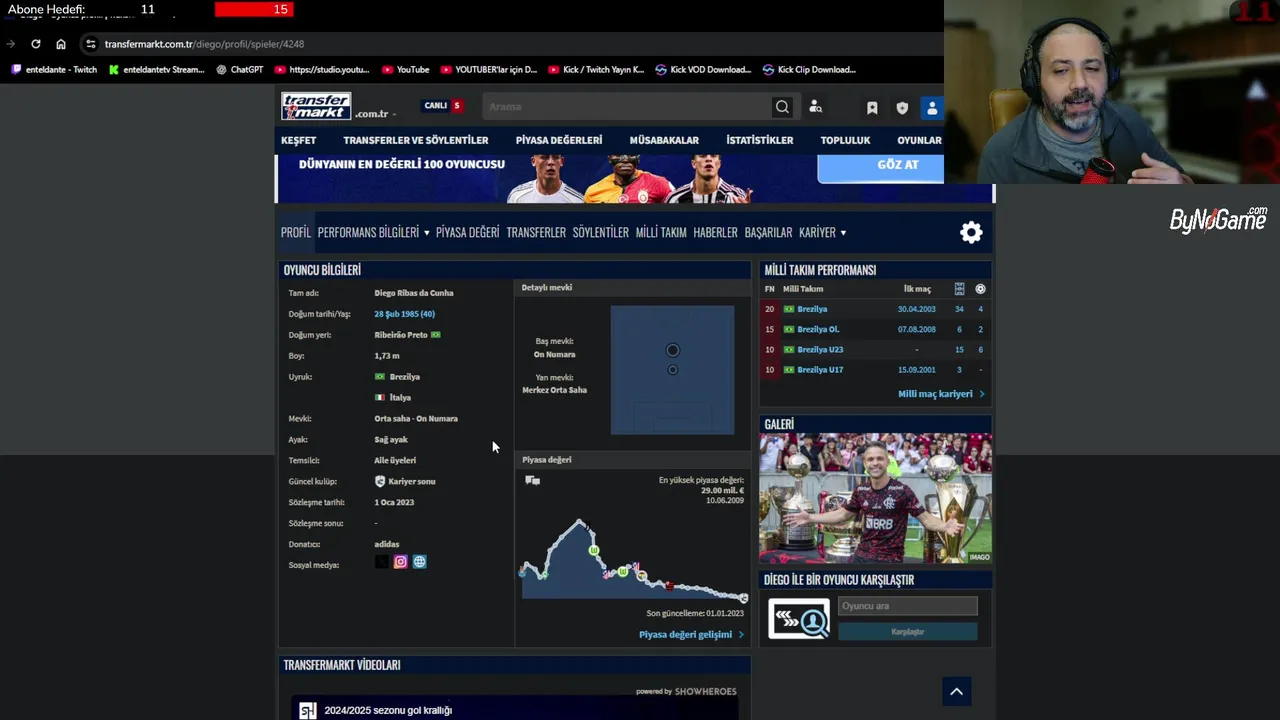Click the Oyuncu ara input field

point(907,606)
